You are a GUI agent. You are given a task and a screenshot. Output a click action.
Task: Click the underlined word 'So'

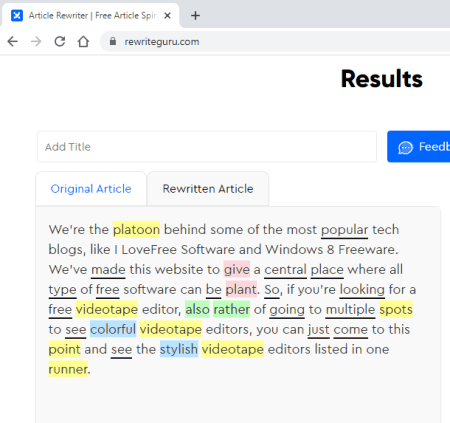(x=272, y=290)
